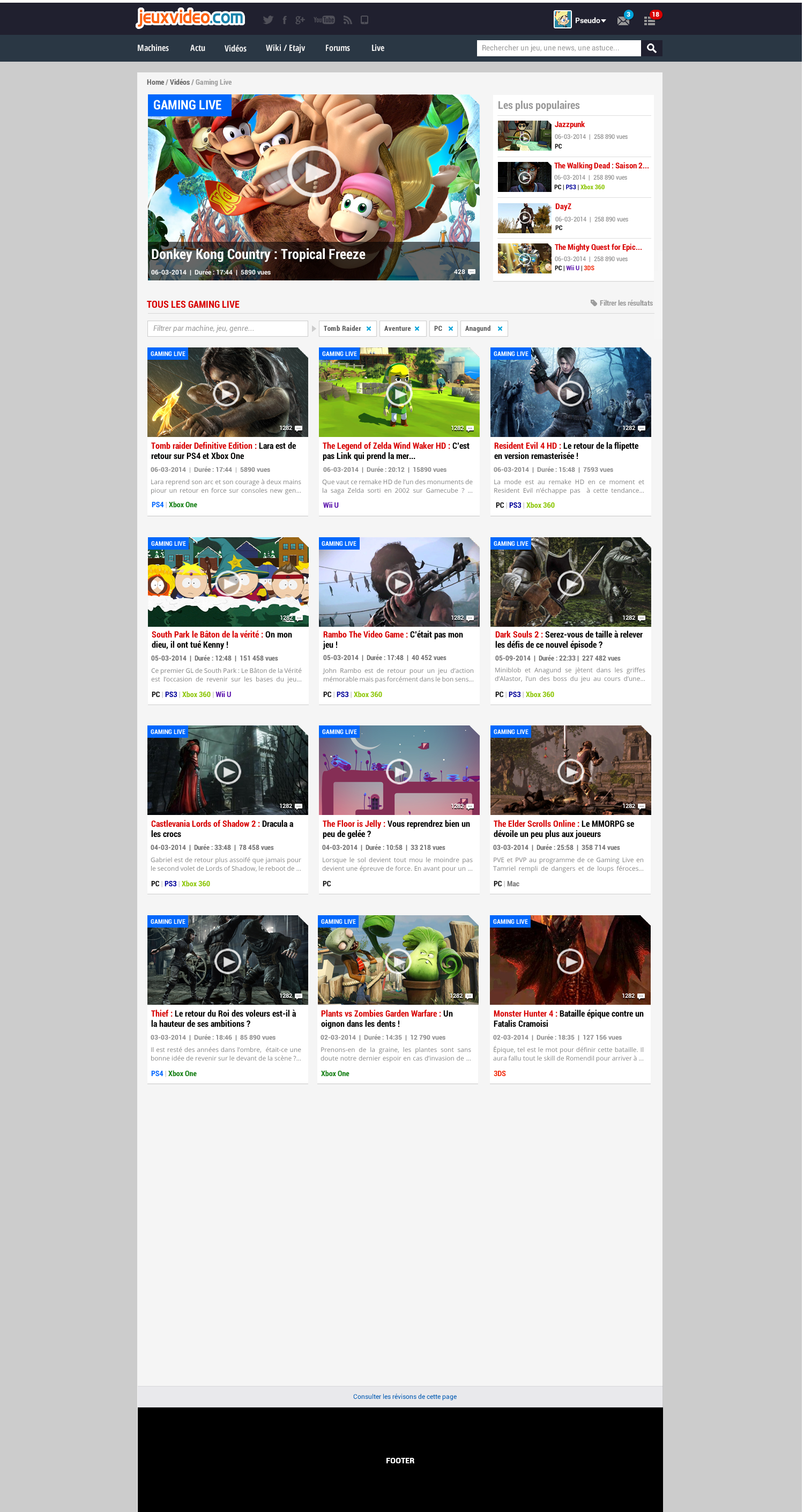Open the Google Plus icon link
804x1512 pixels.
(301, 20)
